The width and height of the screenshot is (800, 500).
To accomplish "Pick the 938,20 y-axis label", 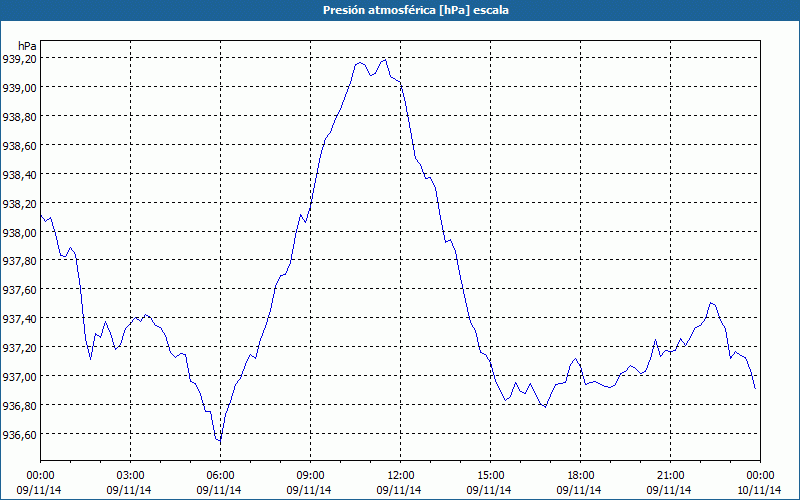I will (x=19, y=204).
